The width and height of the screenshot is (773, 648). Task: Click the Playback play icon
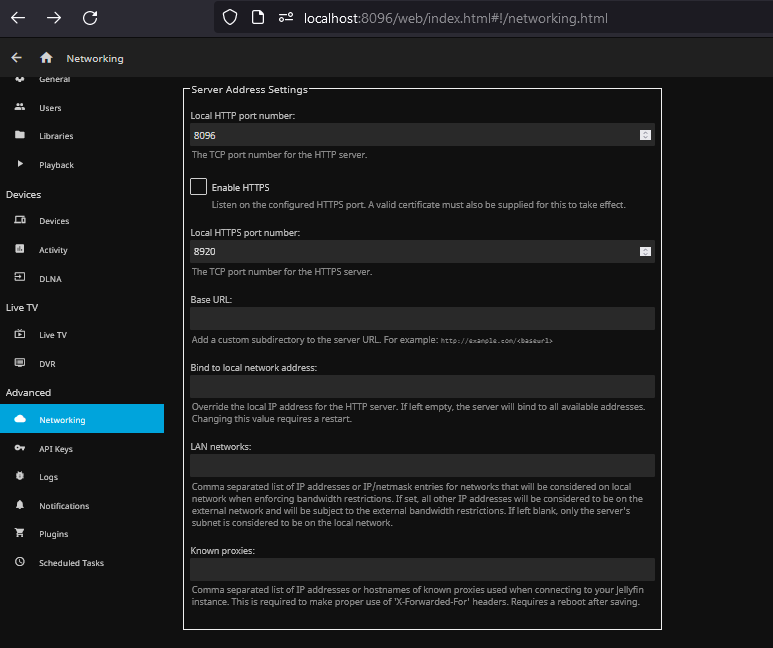pos(20,165)
